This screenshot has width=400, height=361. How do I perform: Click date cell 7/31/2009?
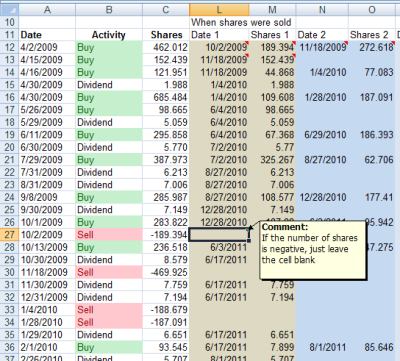(47, 172)
